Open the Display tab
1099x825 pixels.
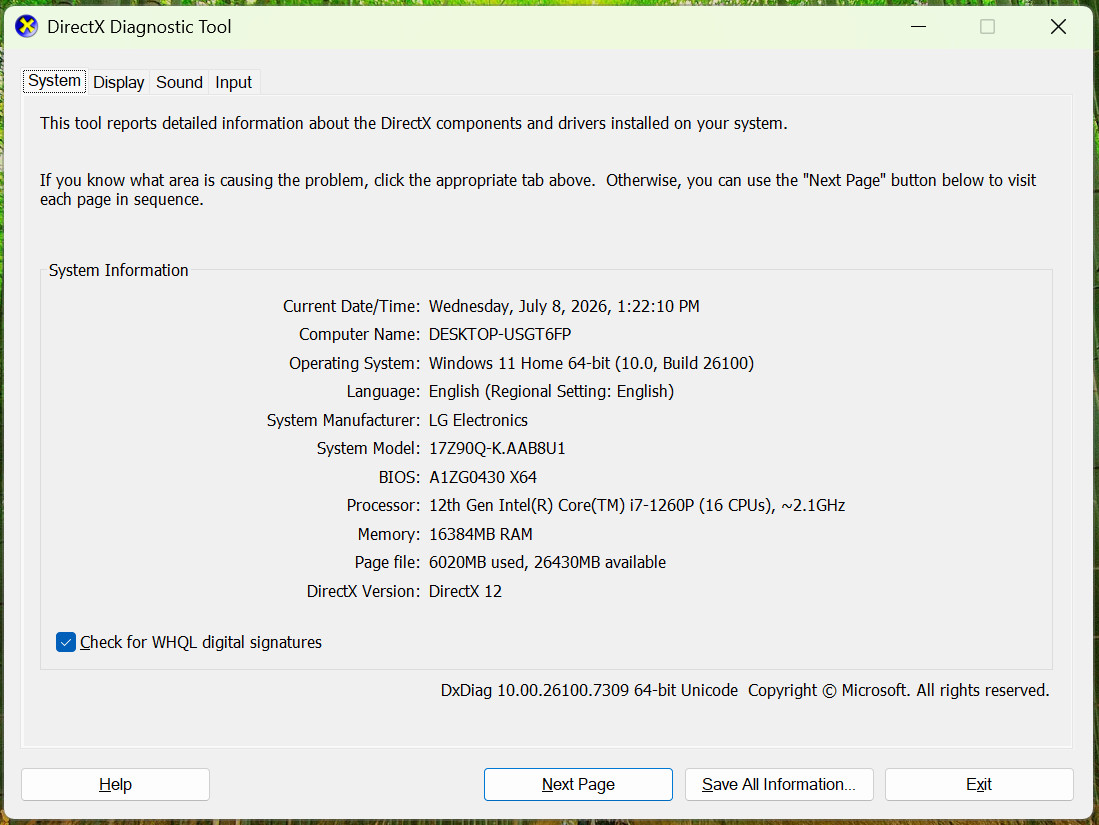point(118,83)
